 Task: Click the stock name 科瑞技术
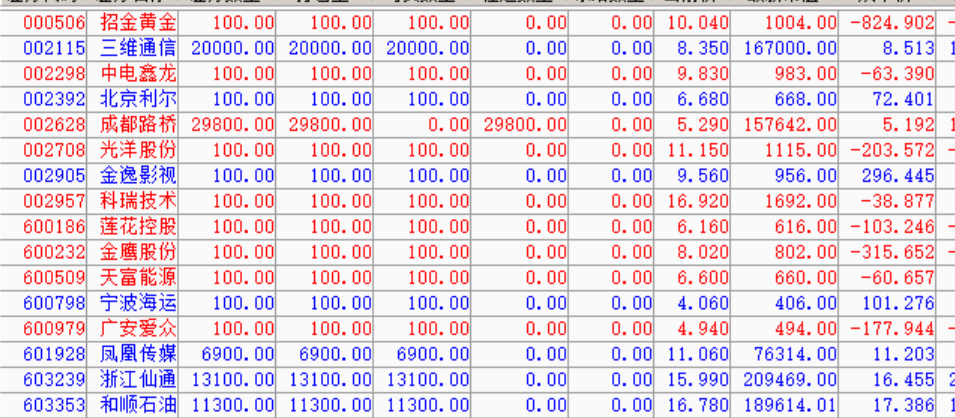[x=138, y=202]
